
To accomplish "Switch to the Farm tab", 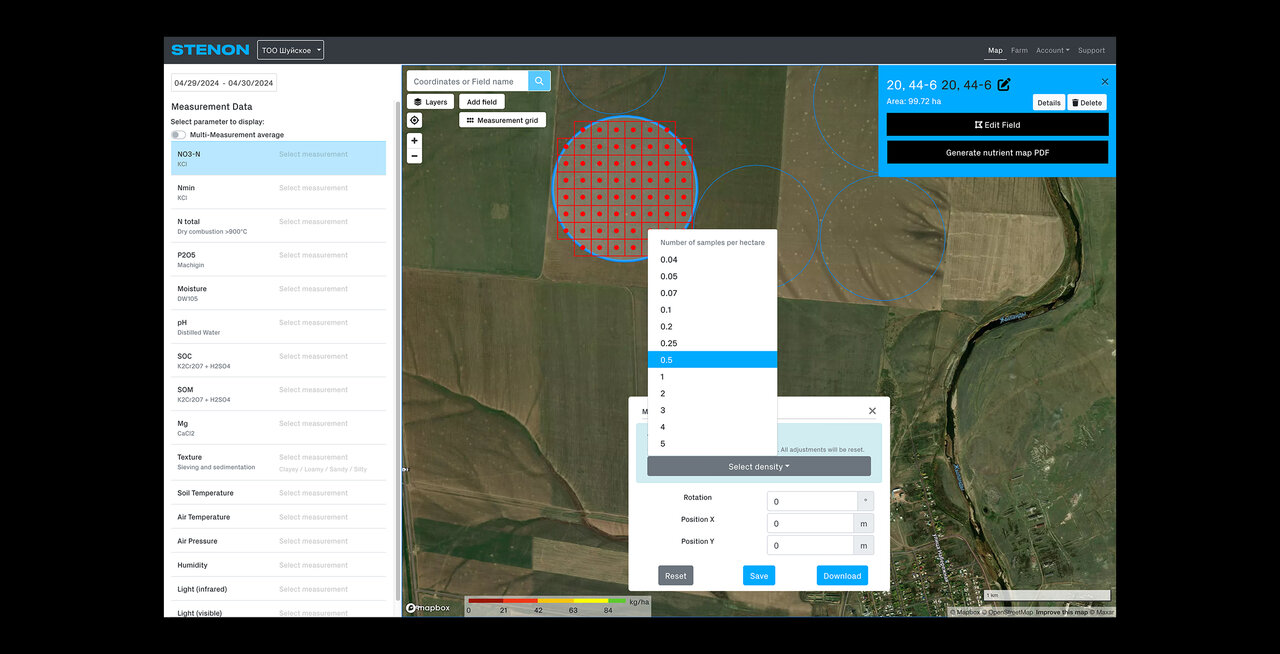I will click(x=1019, y=50).
